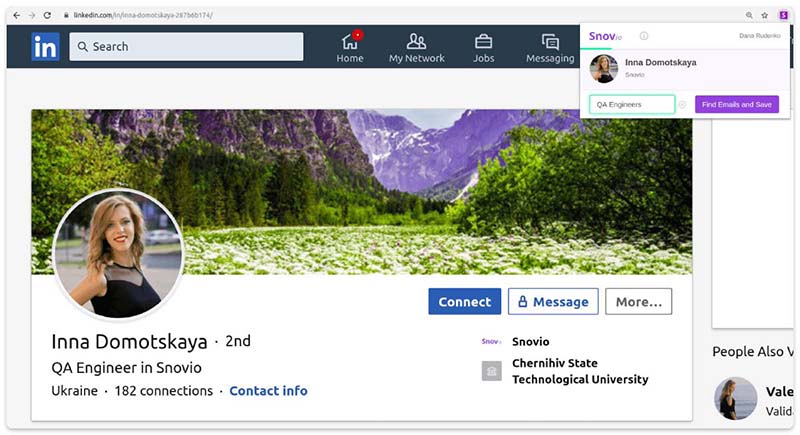Click inside the LinkedIn Search field
Image resolution: width=800 pixels, height=435 pixels.
[x=186, y=46]
